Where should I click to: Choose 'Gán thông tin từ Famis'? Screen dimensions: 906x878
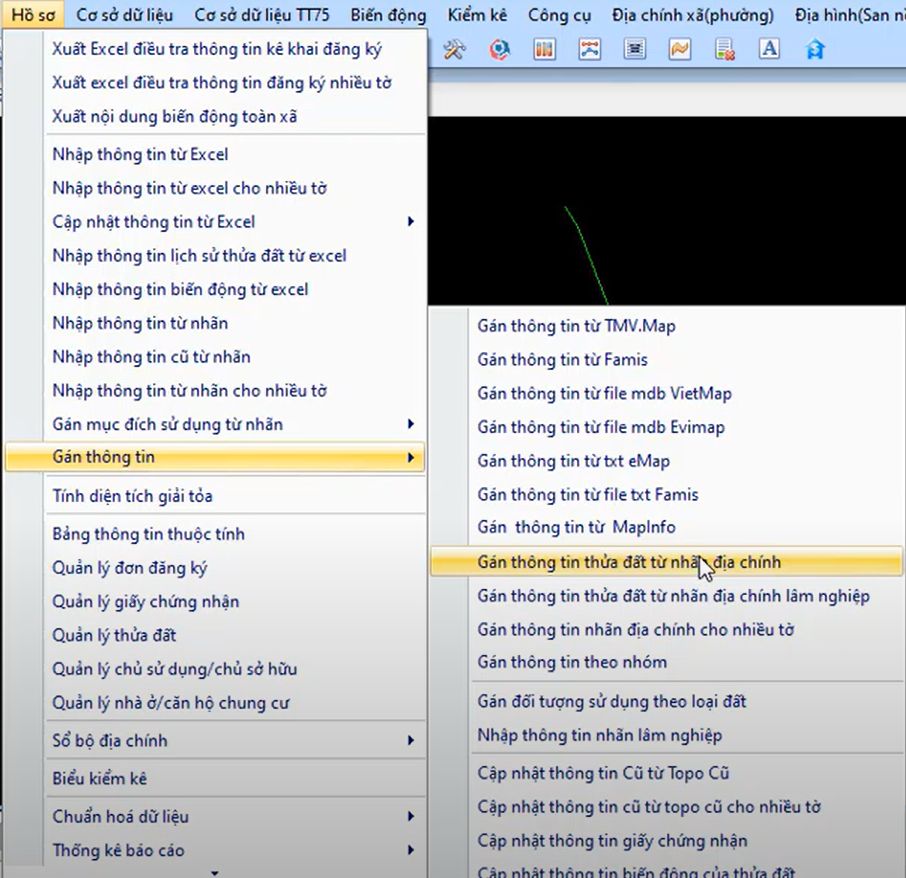coord(562,360)
